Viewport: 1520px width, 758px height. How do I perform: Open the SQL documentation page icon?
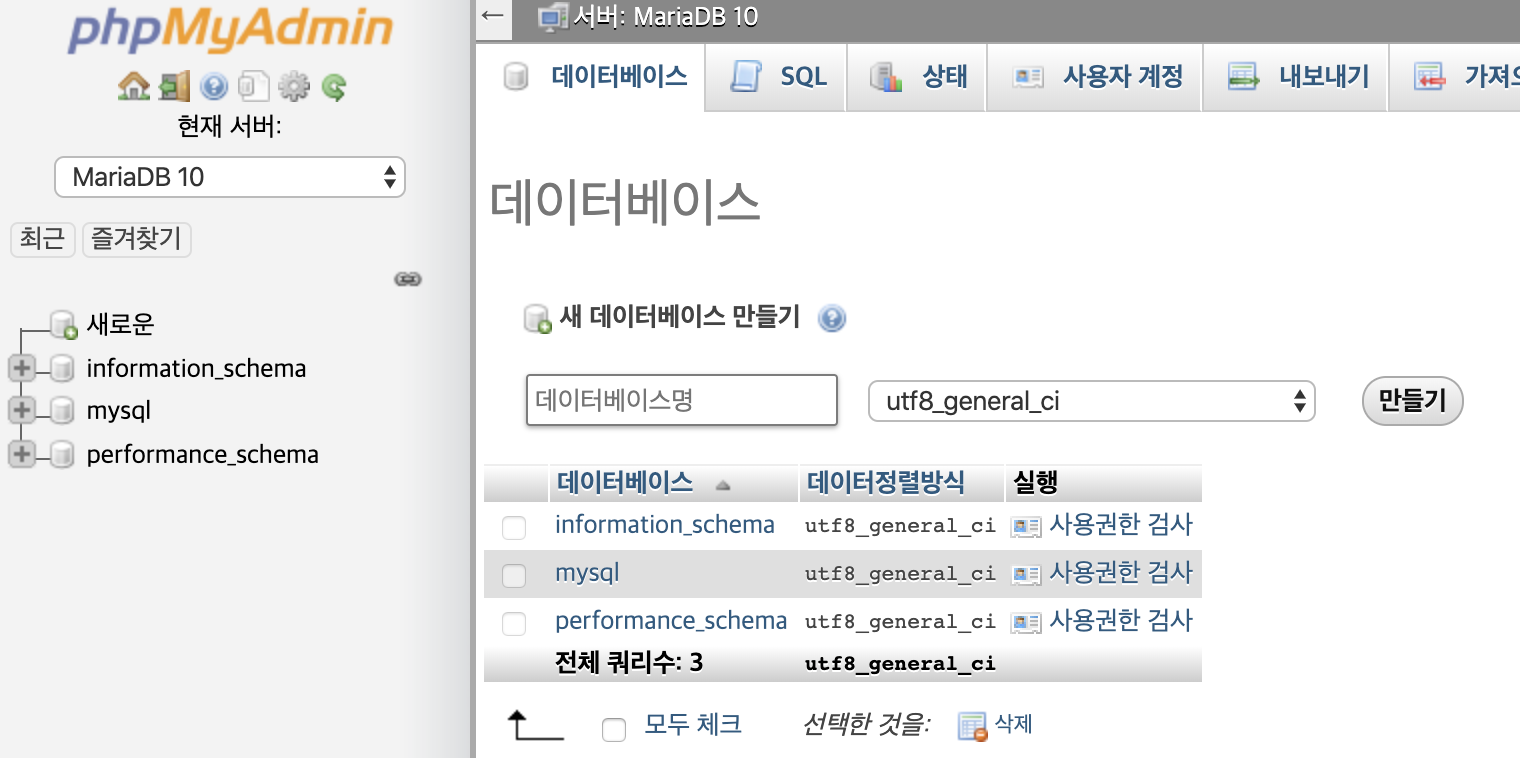tap(254, 87)
